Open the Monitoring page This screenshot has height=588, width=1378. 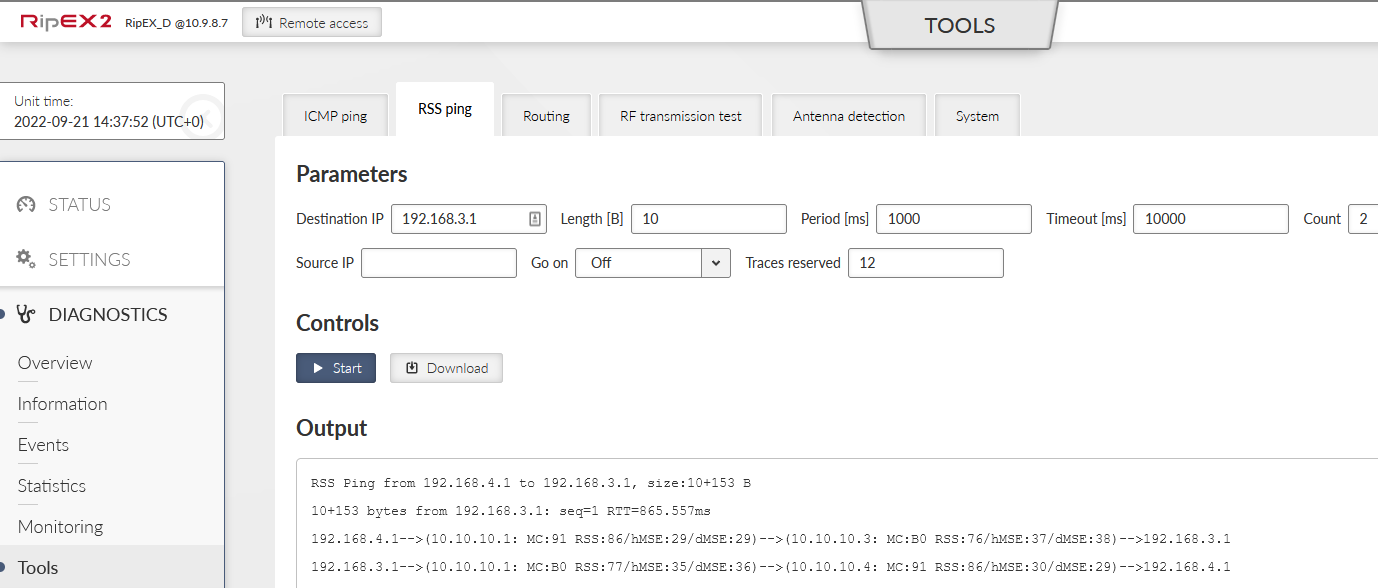pyautogui.click(x=60, y=527)
